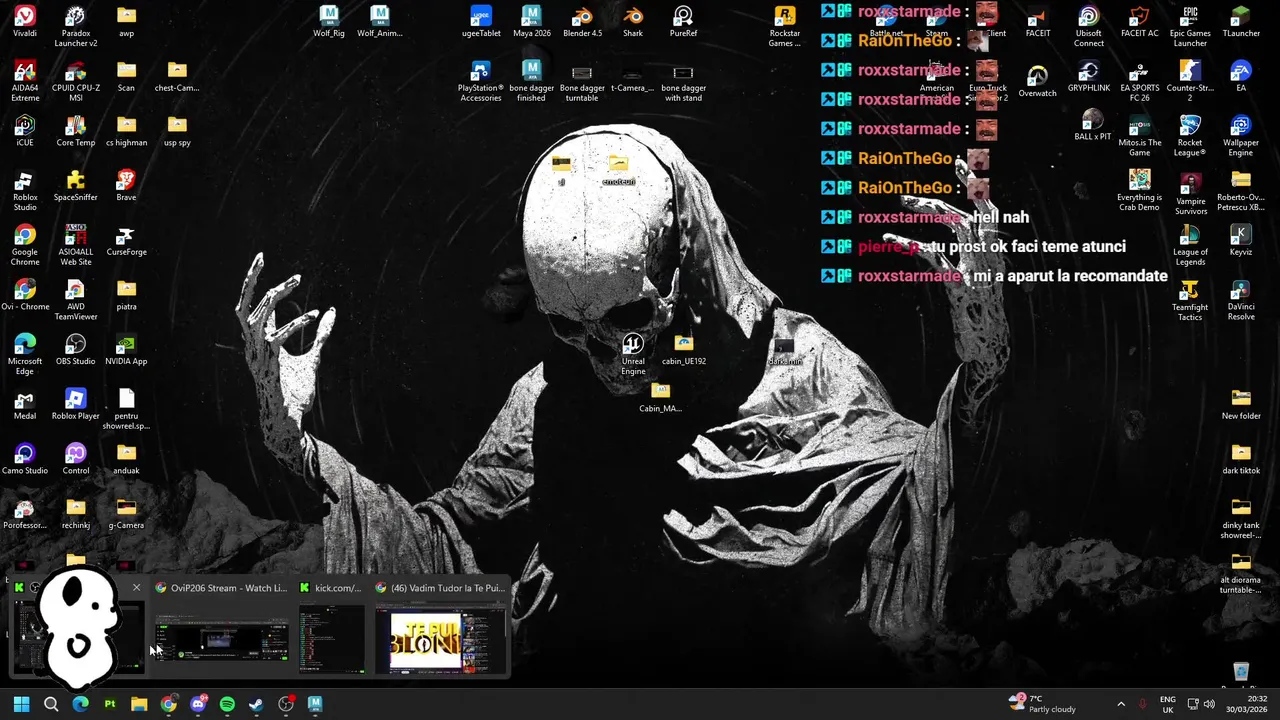This screenshot has height=720, width=1280.
Task: Open the 'New folder' on desktop
Action: point(1241,405)
